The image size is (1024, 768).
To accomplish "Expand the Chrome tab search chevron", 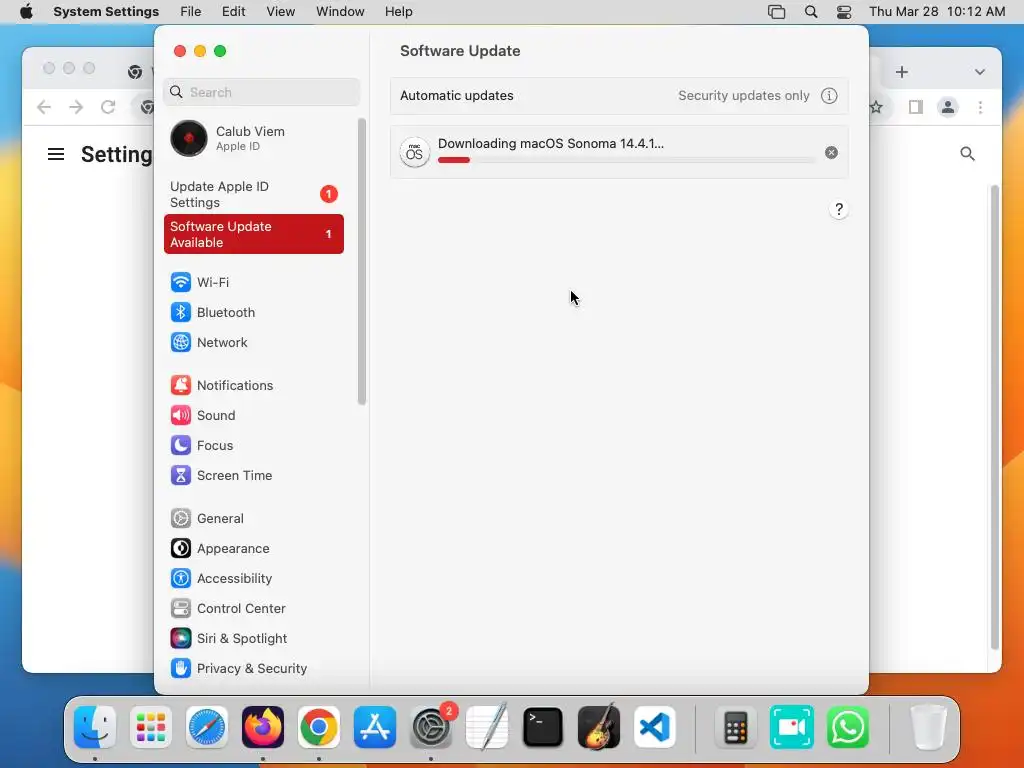I will 980,72.
